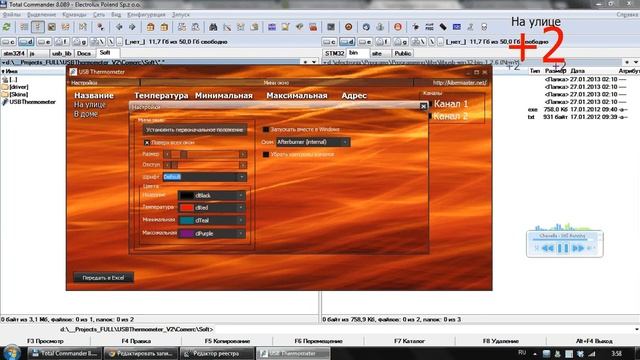640x360 pixels.
Task: Open the left panel favorites star button
Action: 305,62
